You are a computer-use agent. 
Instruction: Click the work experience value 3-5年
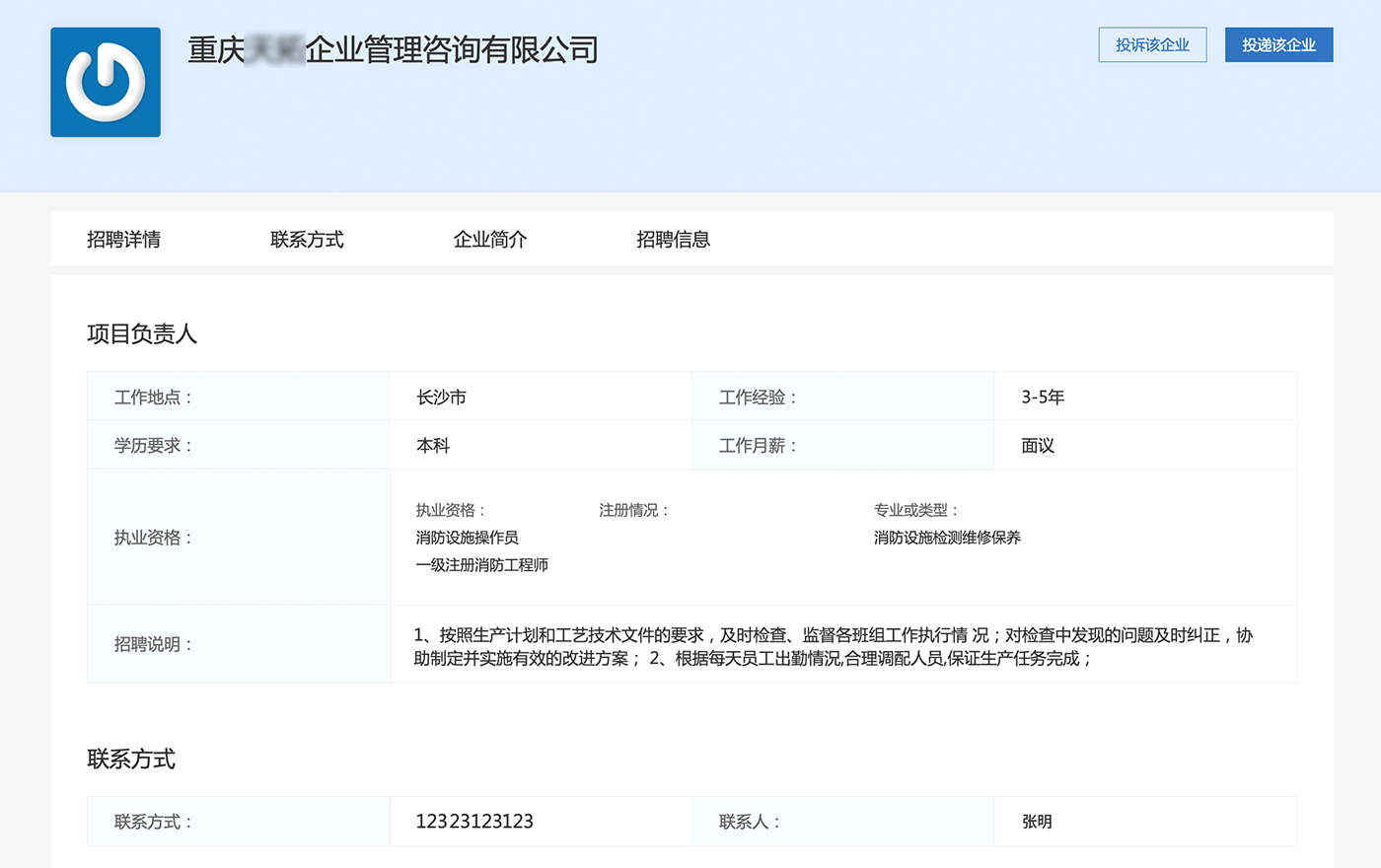point(1043,398)
